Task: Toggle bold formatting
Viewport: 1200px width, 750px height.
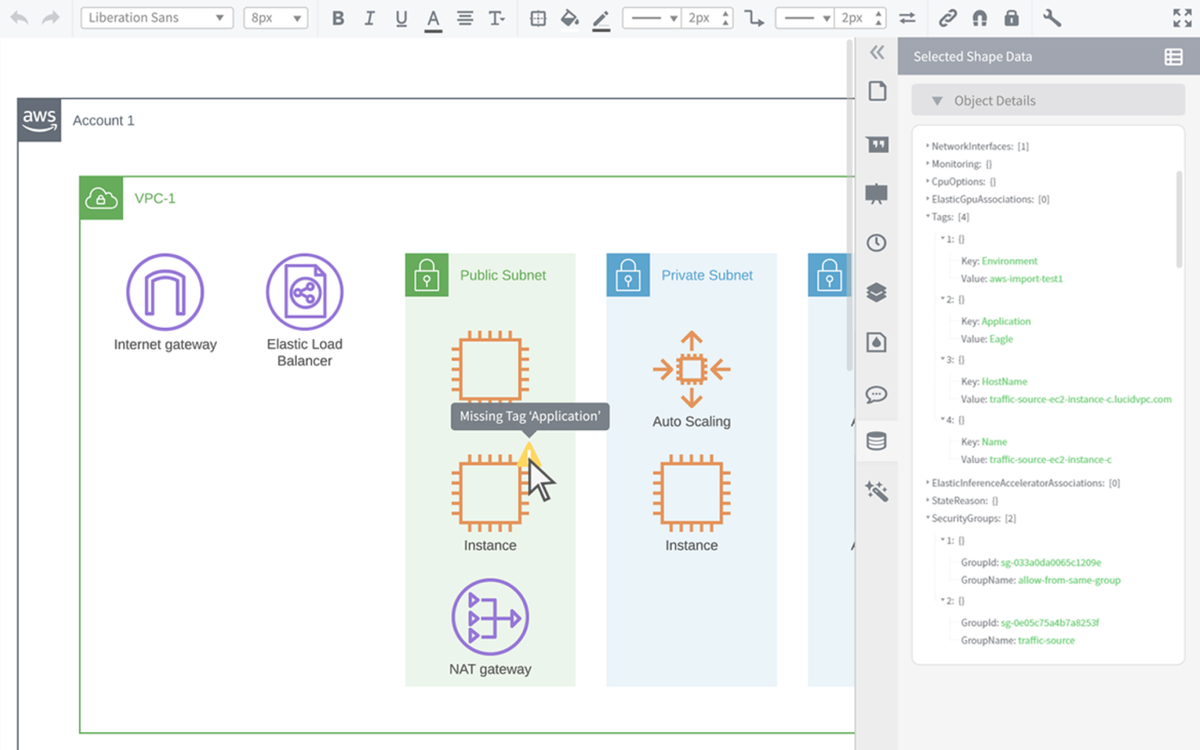Action: (338, 18)
